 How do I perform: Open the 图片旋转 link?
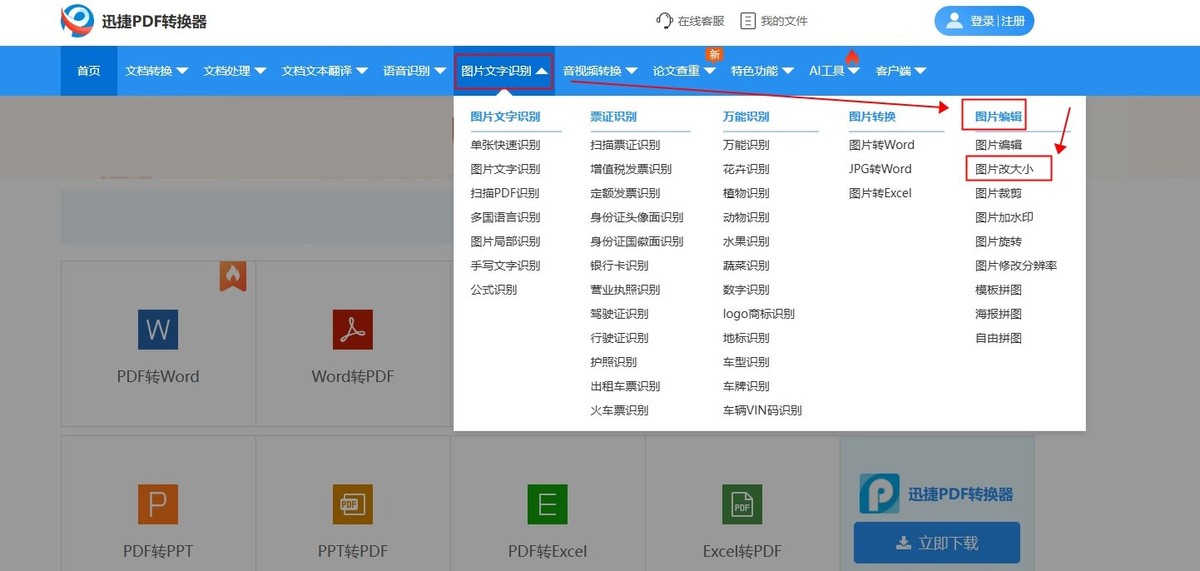click(x=998, y=241)
